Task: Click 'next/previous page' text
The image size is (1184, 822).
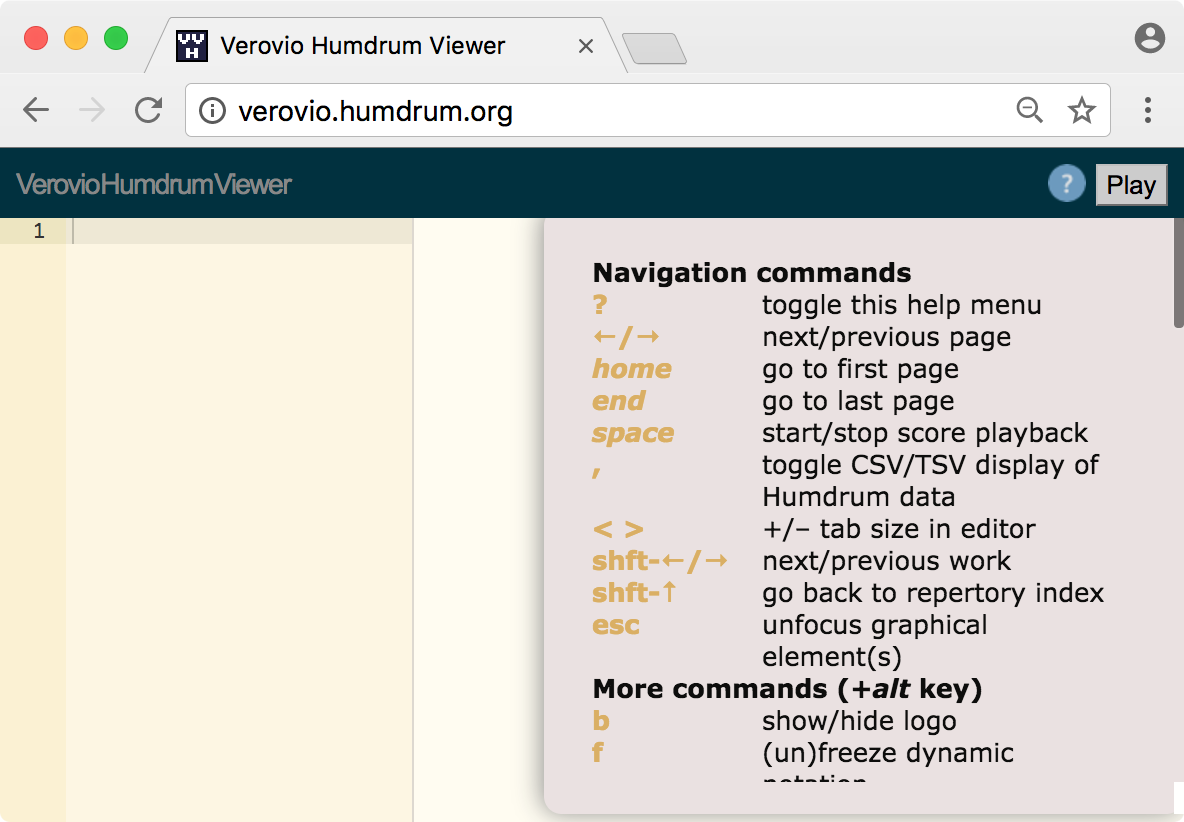Action: pyautogui.click(x=886, y=337)
